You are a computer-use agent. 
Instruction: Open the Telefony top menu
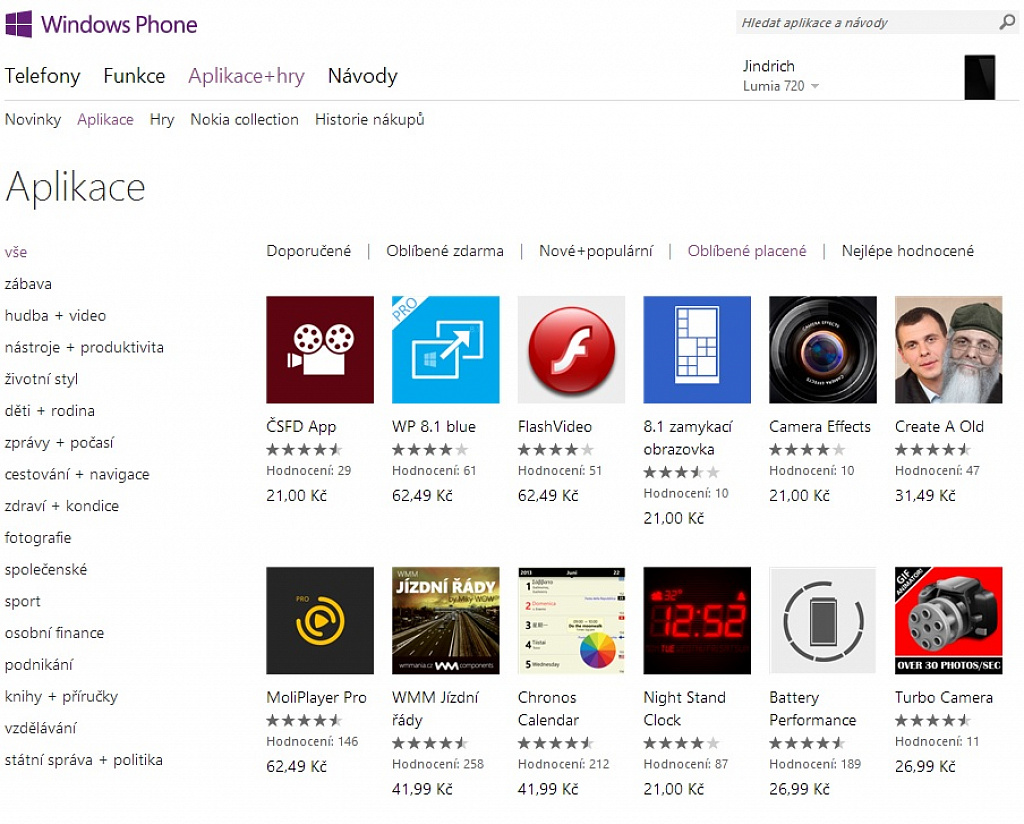click(x=42, y=76)
